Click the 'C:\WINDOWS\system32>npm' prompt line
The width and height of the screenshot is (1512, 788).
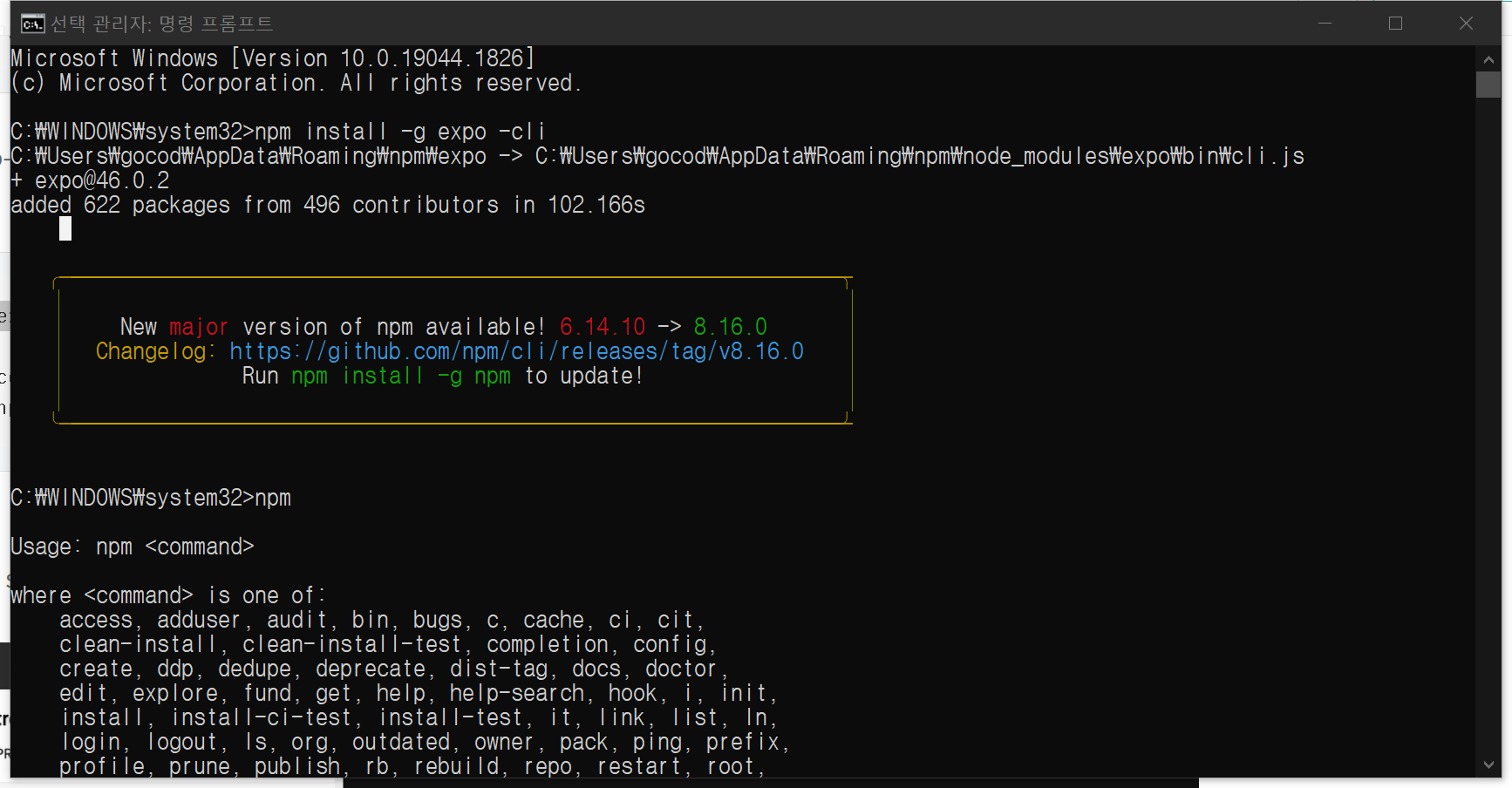151,498
